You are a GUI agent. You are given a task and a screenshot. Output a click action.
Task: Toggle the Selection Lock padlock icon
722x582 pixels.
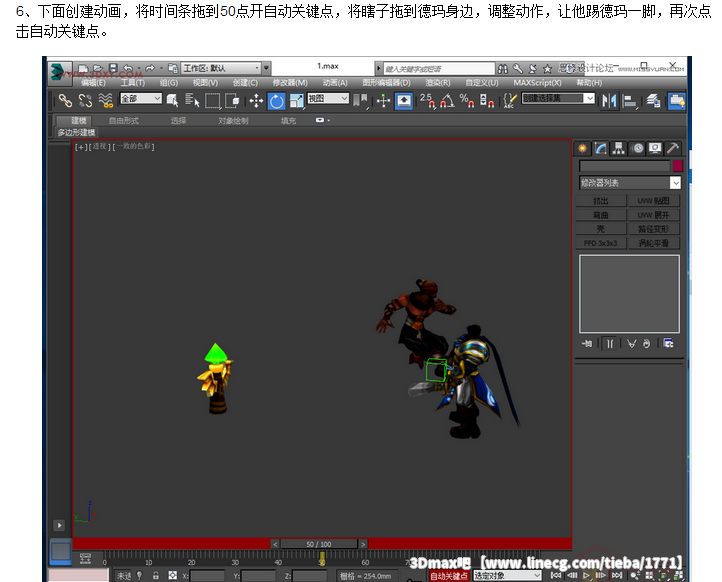156,576
